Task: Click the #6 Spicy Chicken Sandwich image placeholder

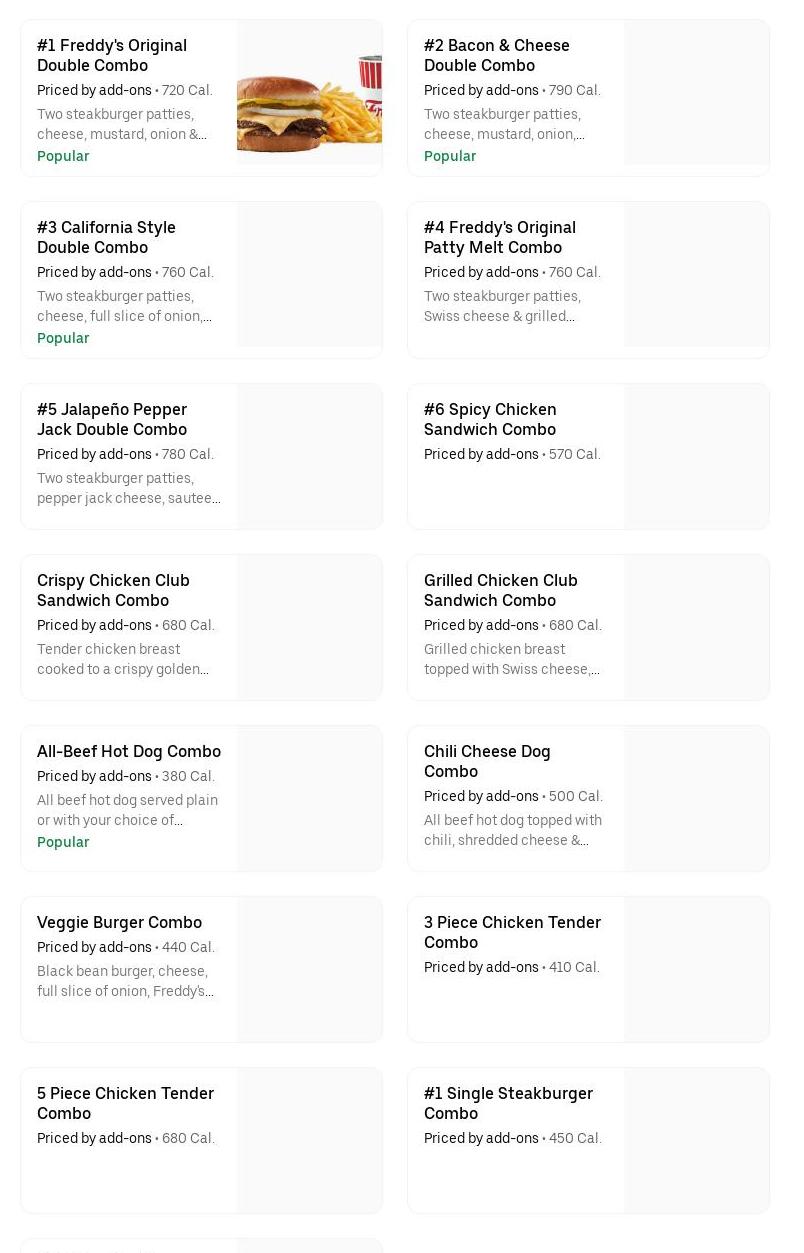Action: click(696, 457)
